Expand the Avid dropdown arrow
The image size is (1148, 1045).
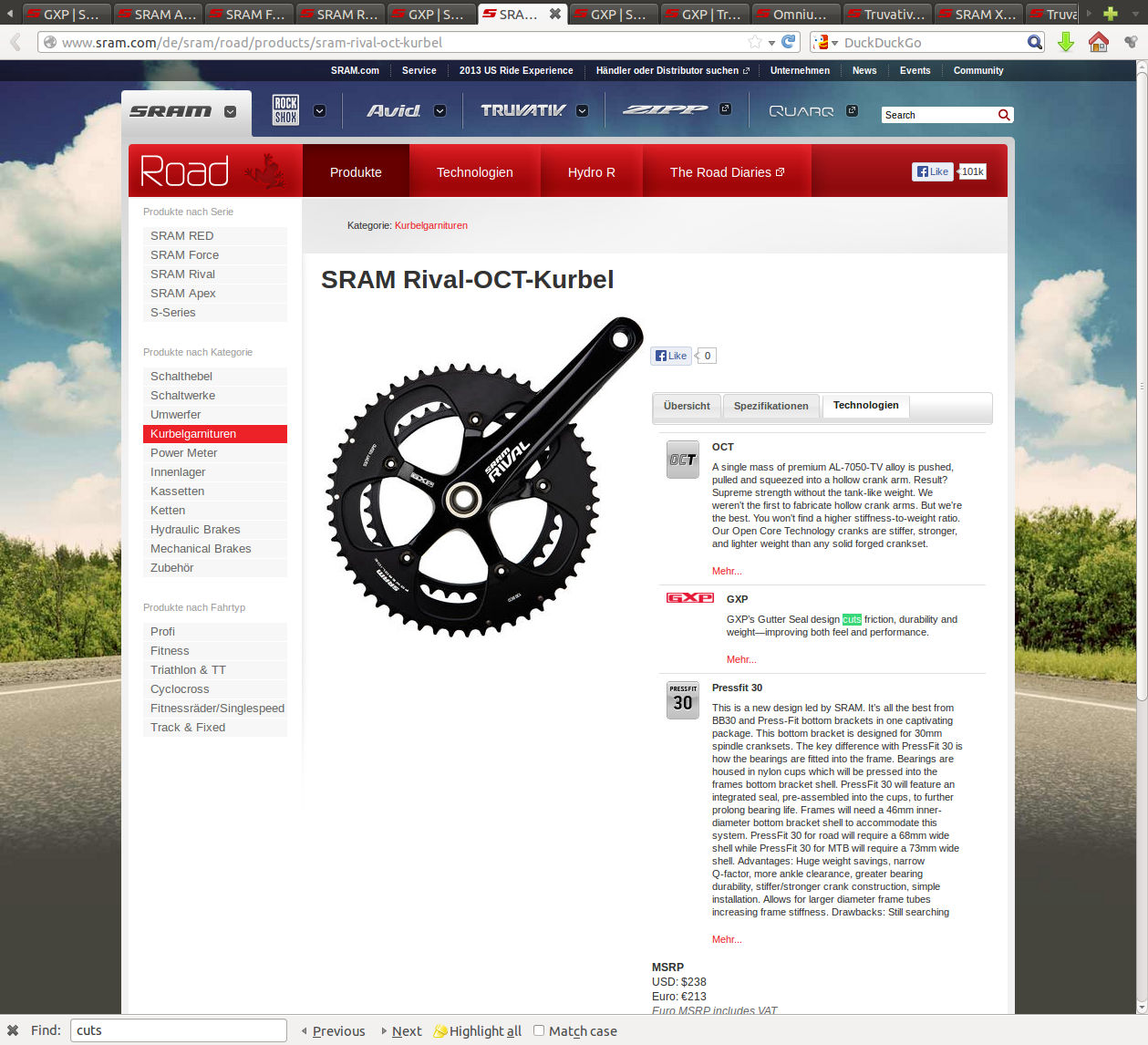pyautogui.click(x=440, y=111)
